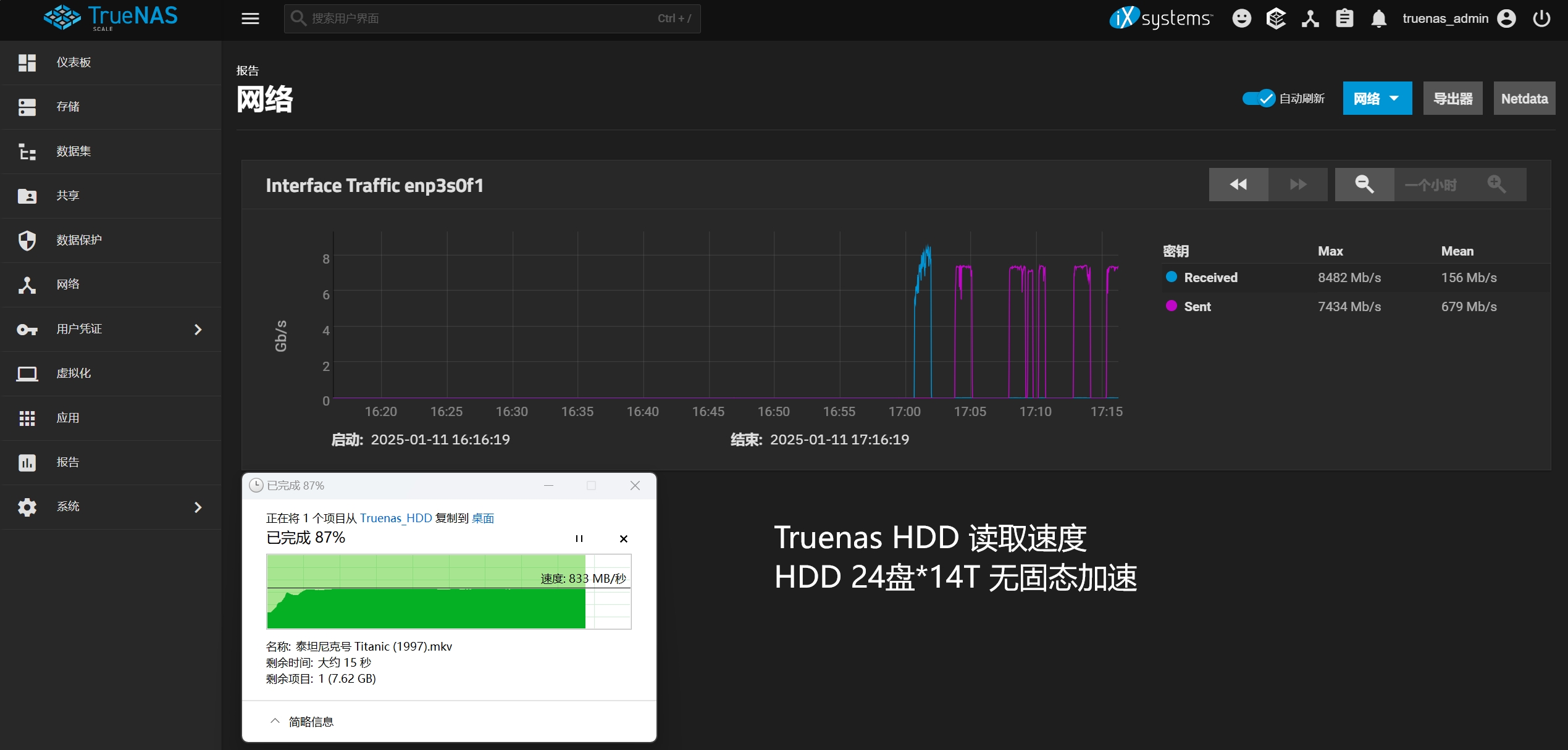Click the 共享 folder icon
This screenshot has height=750, width=1568.
(x=27, y=196)
